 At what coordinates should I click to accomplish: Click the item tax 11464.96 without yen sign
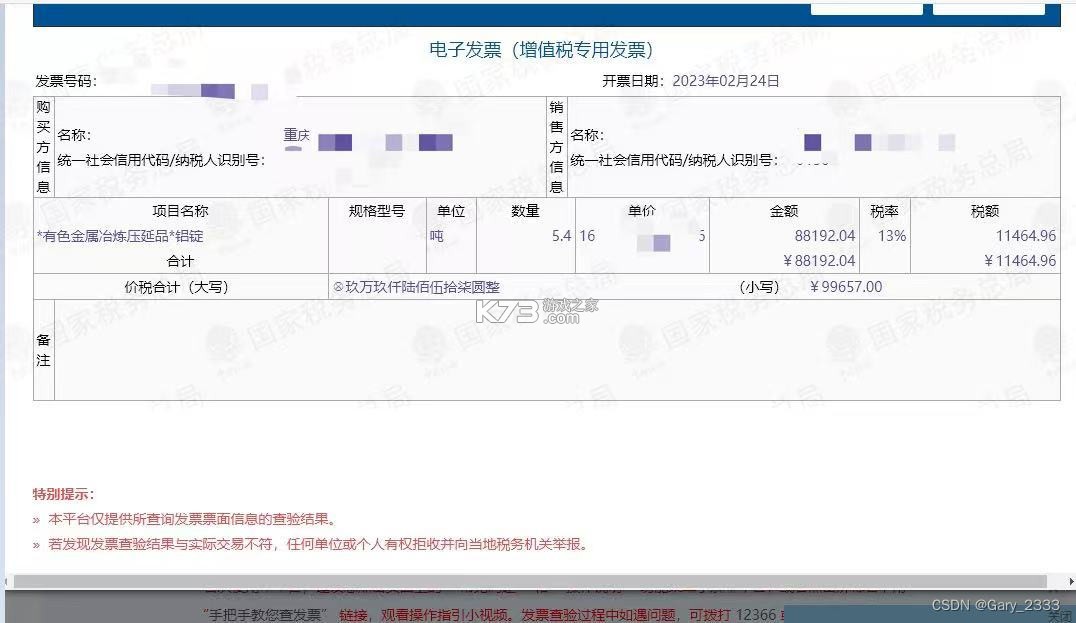tap(1025, 236)
